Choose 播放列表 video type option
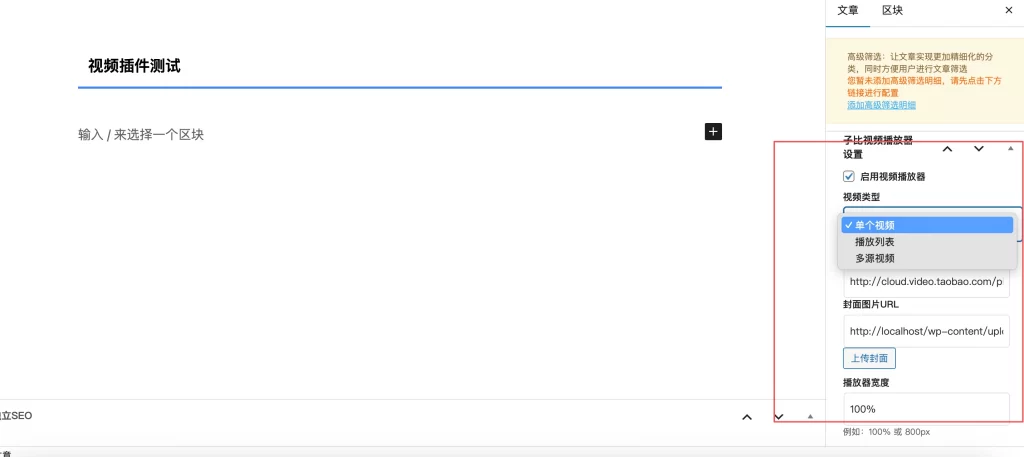Screen dimensions: 1024x457 point(875,242)
